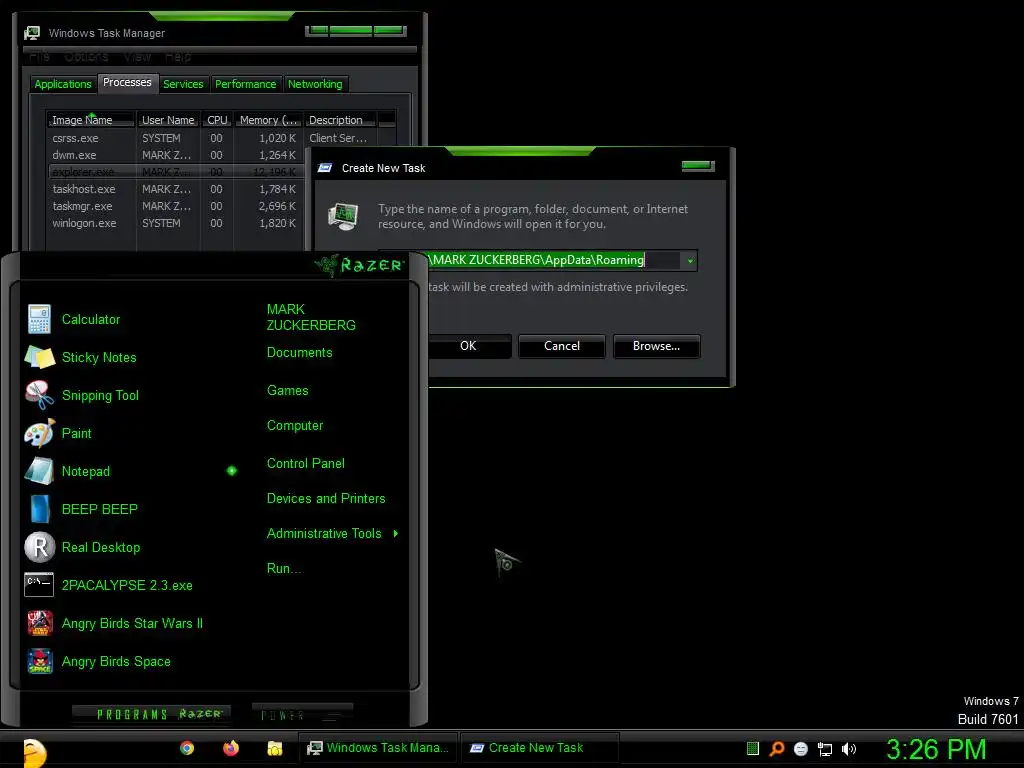Click OK in Create New Task
The width and height of the screenshot is (1024, 768).
469,346
